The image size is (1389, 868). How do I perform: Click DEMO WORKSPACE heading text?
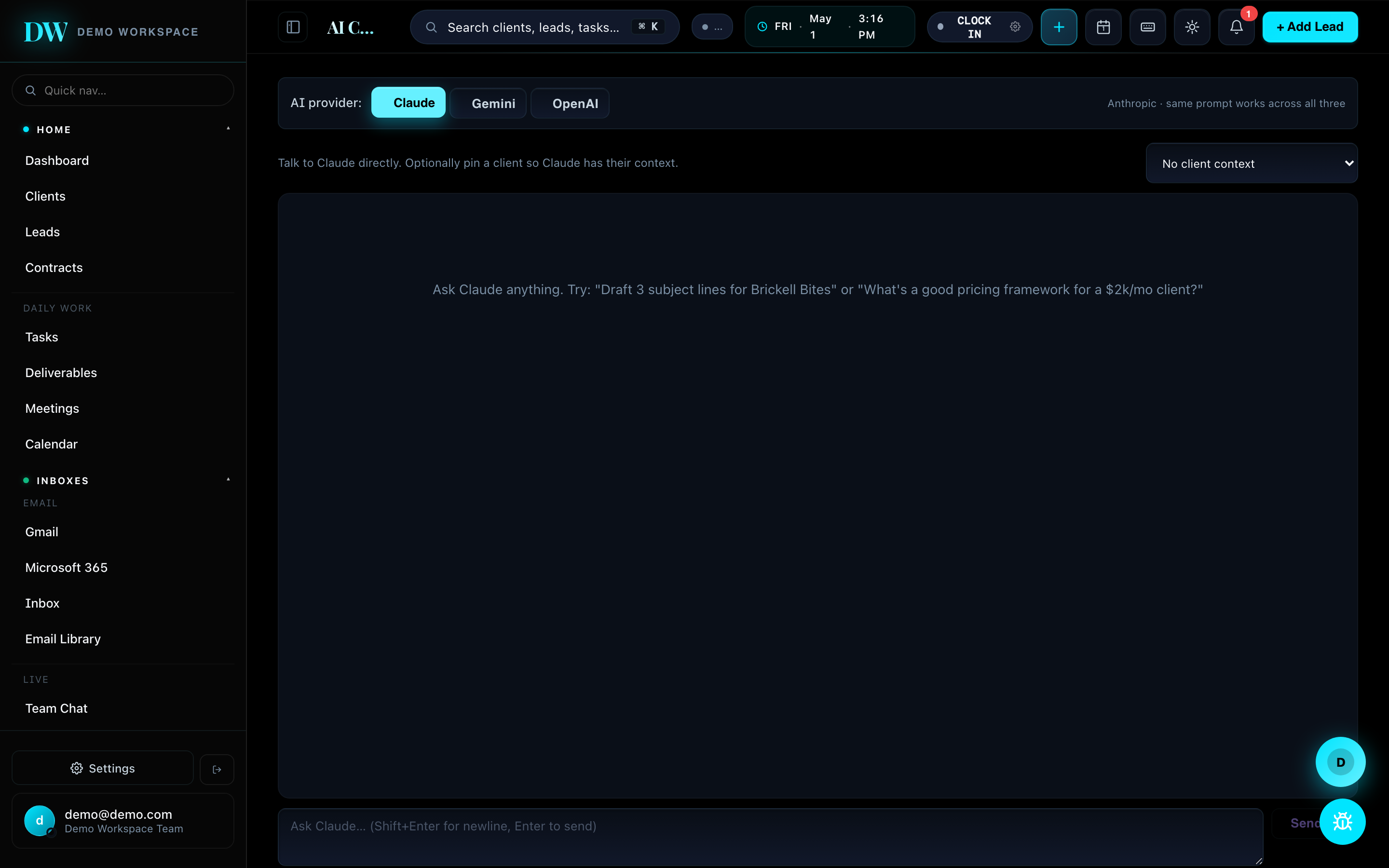click(x=138, y=32)
